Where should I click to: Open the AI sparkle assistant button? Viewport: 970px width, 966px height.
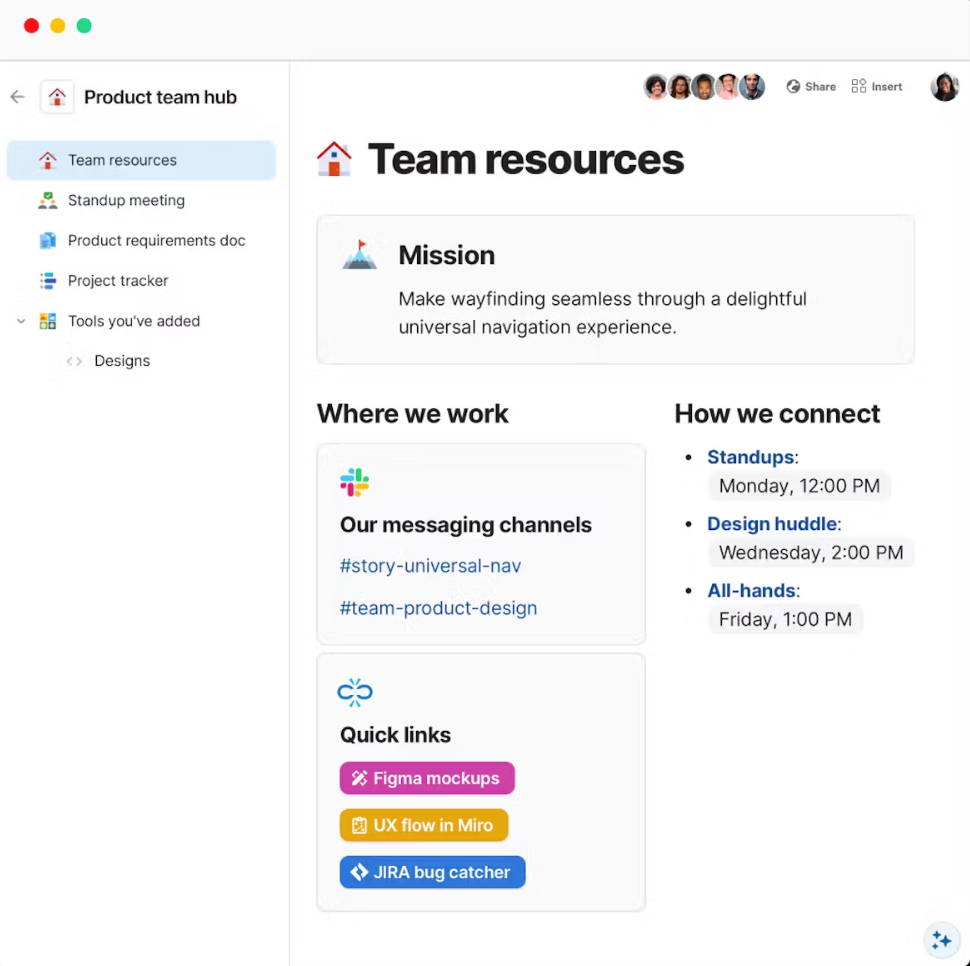tap(941, 940)
